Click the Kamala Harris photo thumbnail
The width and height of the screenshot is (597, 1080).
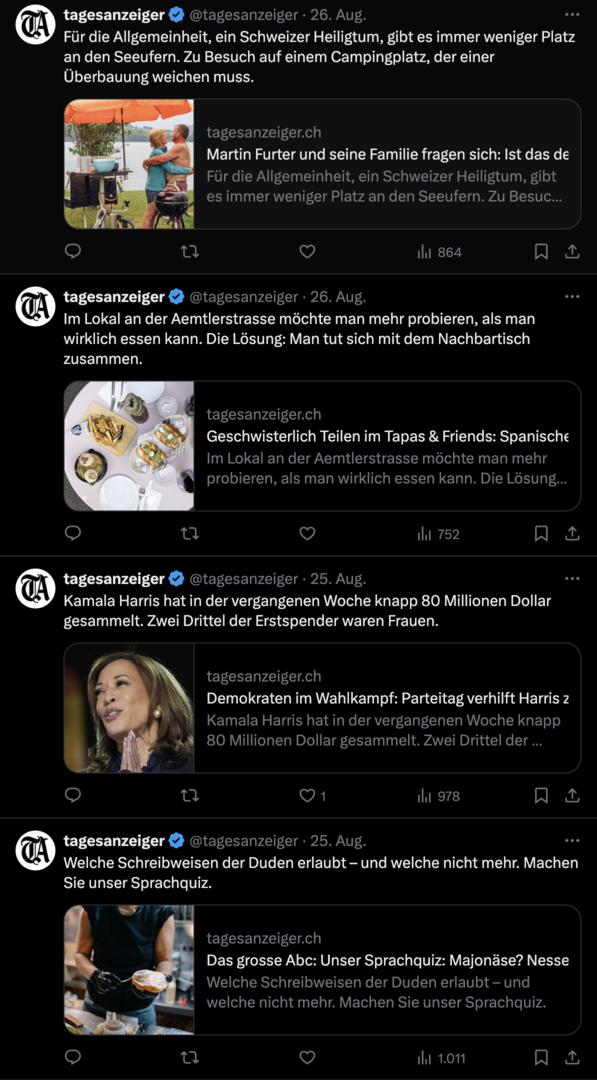click(x=129, y=708)
